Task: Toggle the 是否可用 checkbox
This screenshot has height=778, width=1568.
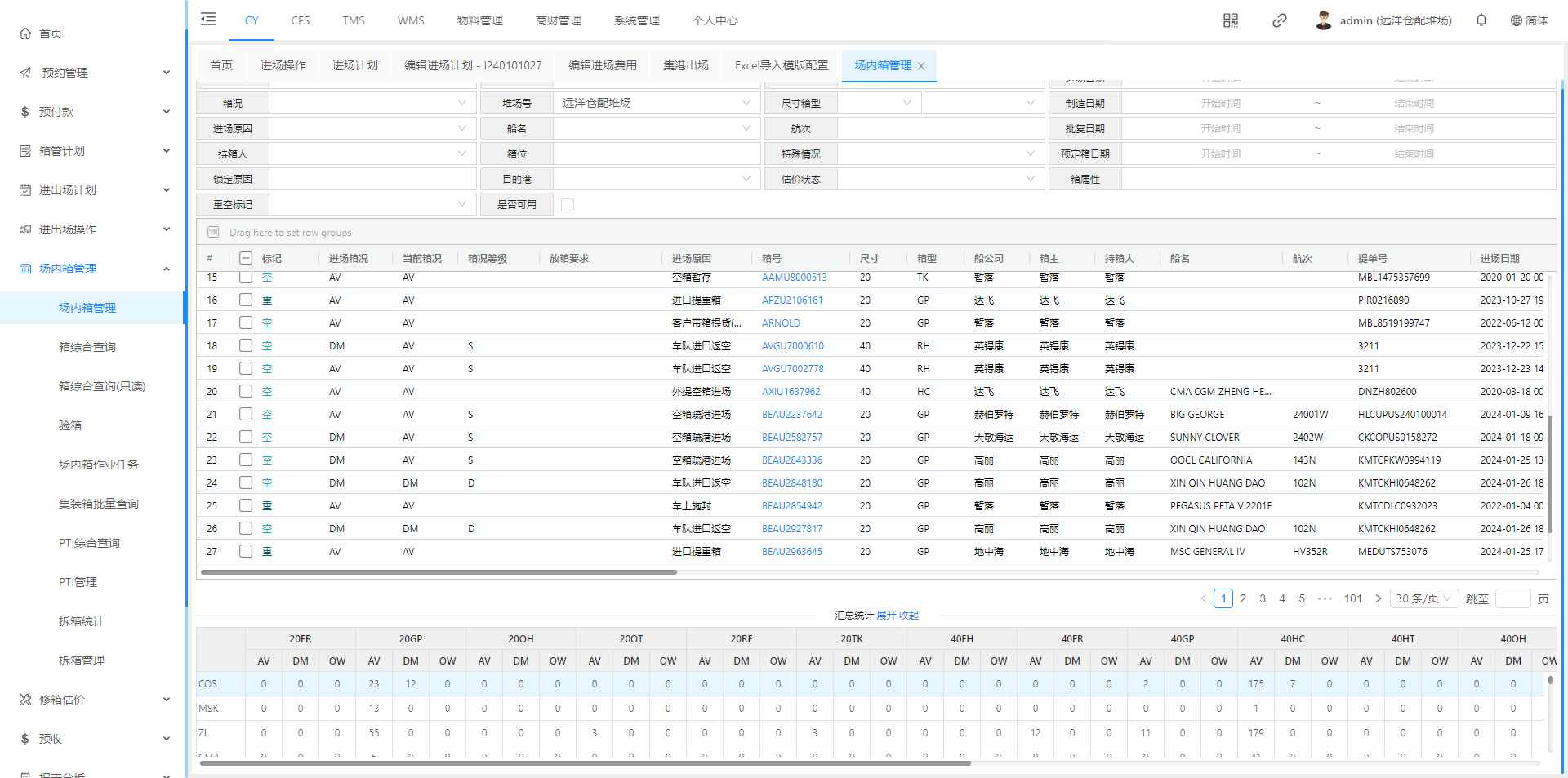Action: [568, 205]
